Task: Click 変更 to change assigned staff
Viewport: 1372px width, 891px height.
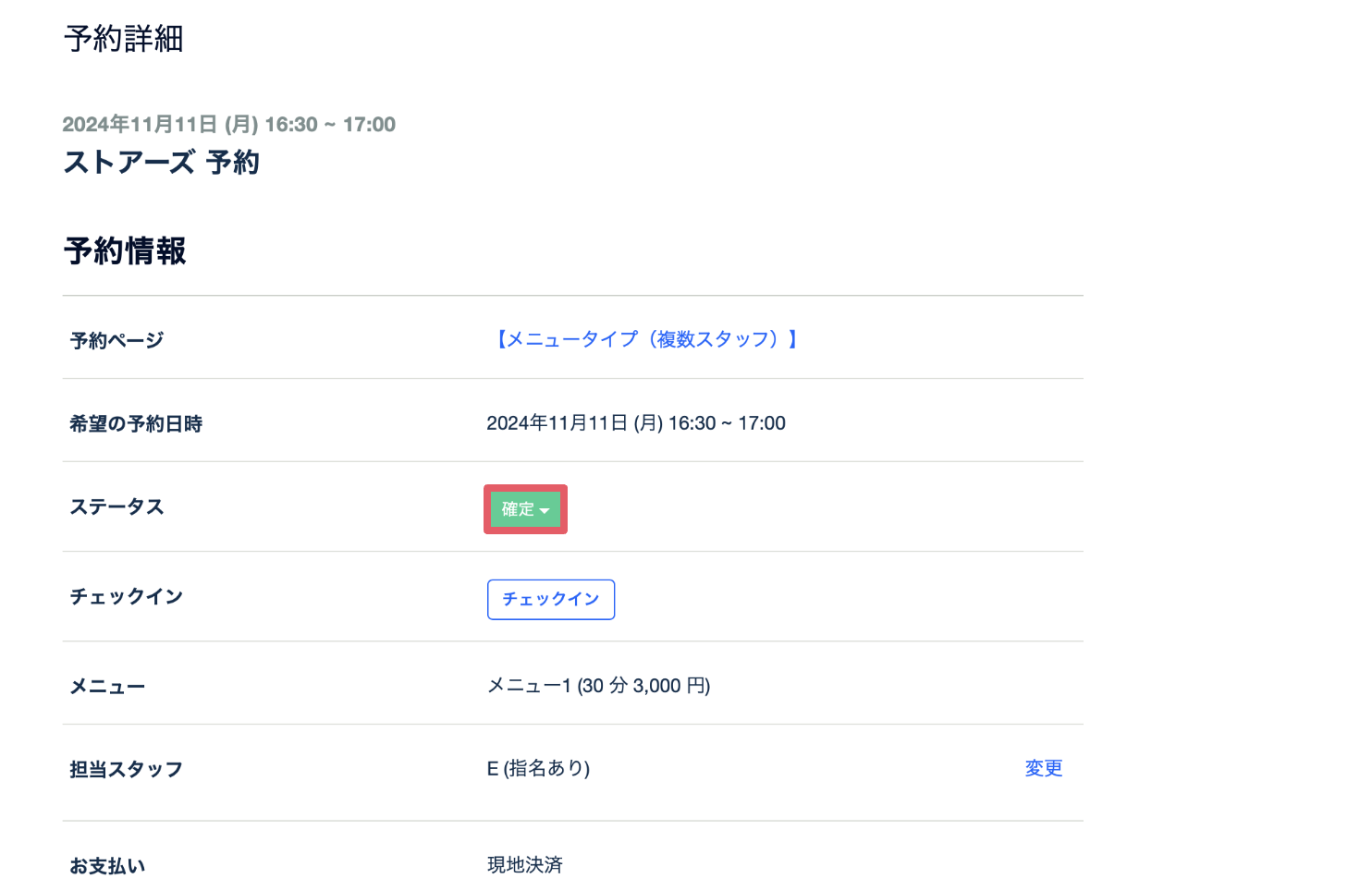Action: tap(1043, 768)
